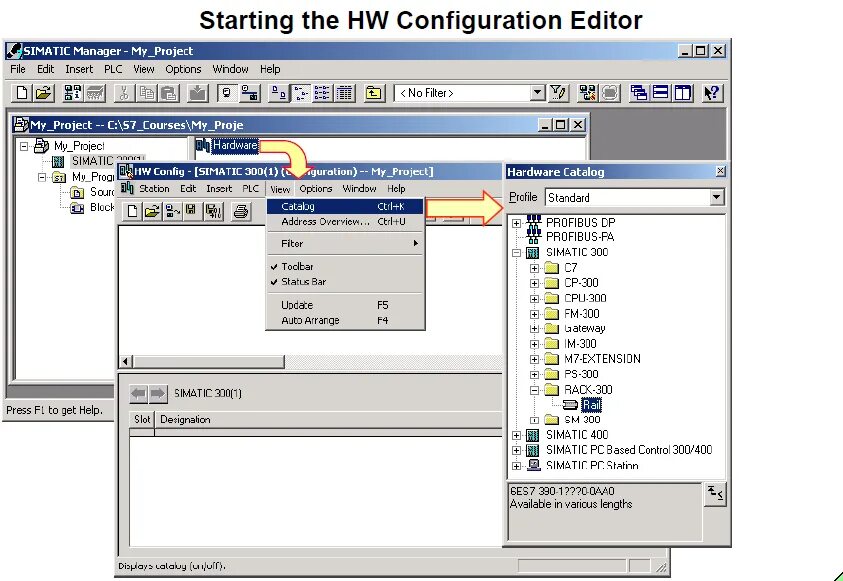The image size is (843, 581).
Task: Choose Update in View menu
Action: tap(345, 305)
